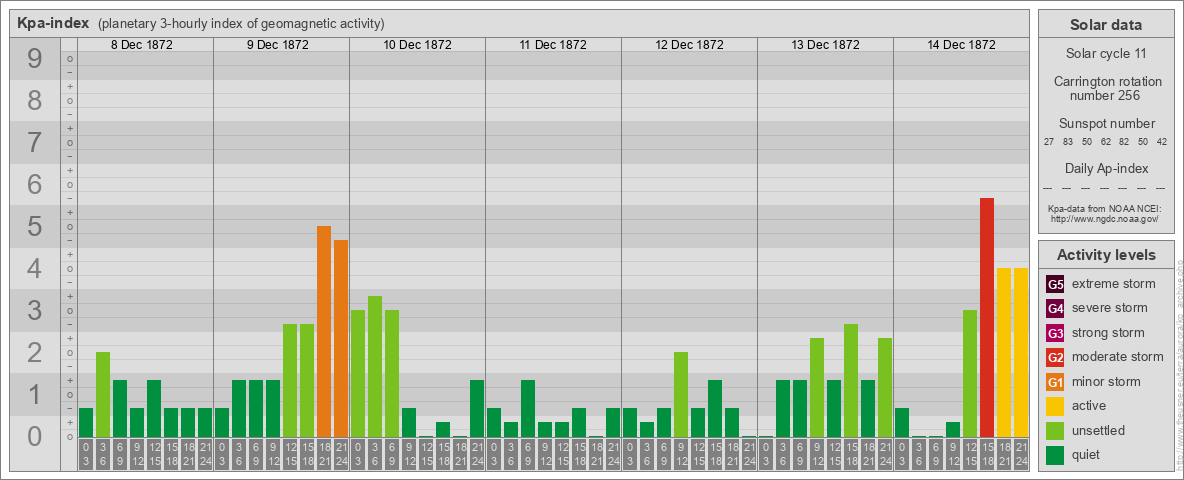Click the taller orange bar at 9 Dec 18-21
1184x480 pixels.
tap(324, 331)
